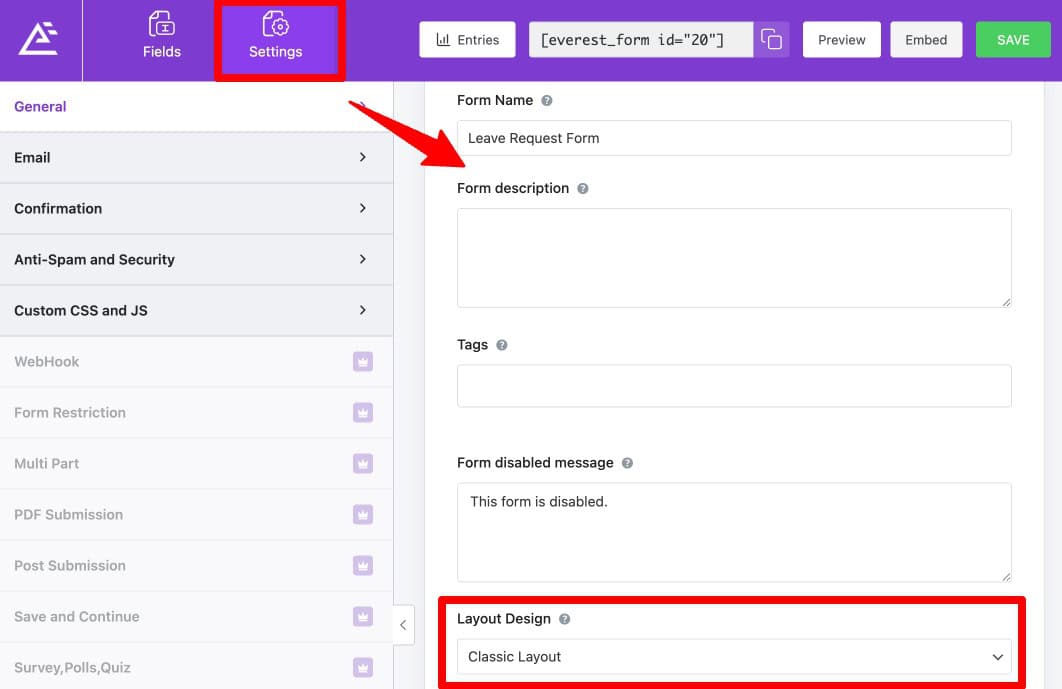Viewport: 1062px width, 689px height.
Task: Click the shortcode text field
Action: pyautogui.click(x=641, y=40)
